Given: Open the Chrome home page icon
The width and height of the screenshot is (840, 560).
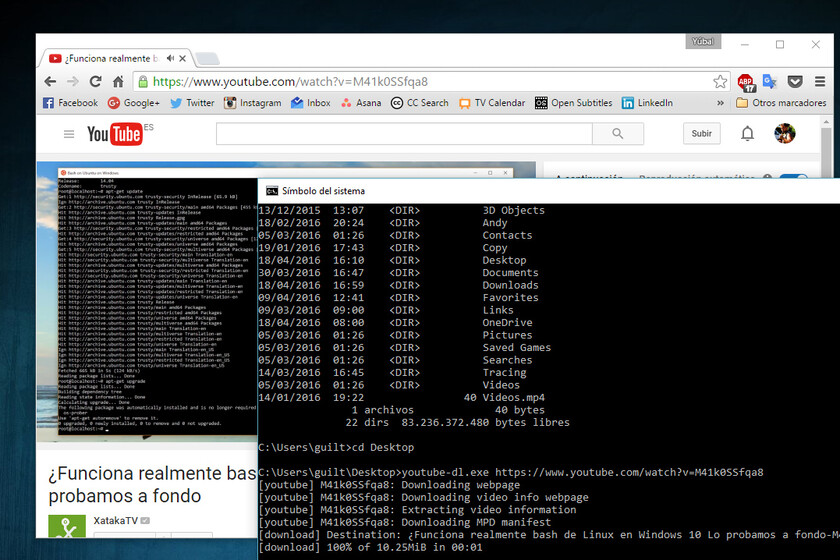Looking at the screenshot, I should click(x=118, y=81).
